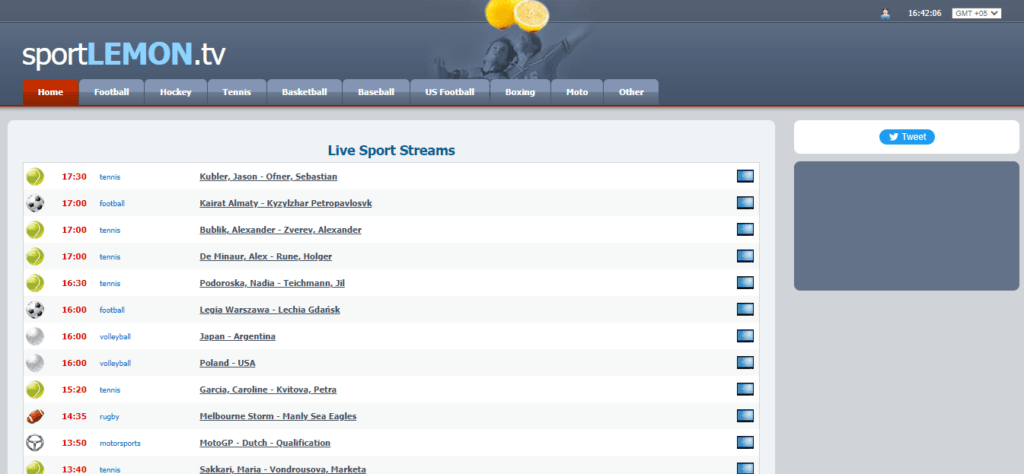The image size is (1024, 474).
Task: Click the 14:35 time for Melbourne Storm
Action: (x=74, y=416)
